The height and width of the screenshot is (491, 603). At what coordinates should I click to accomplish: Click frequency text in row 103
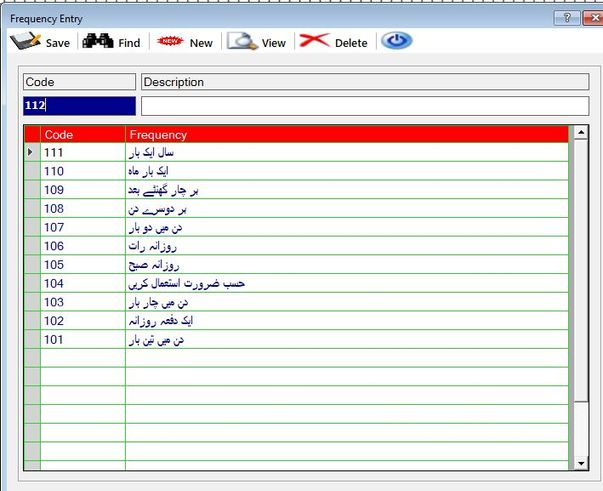point(158,303)
